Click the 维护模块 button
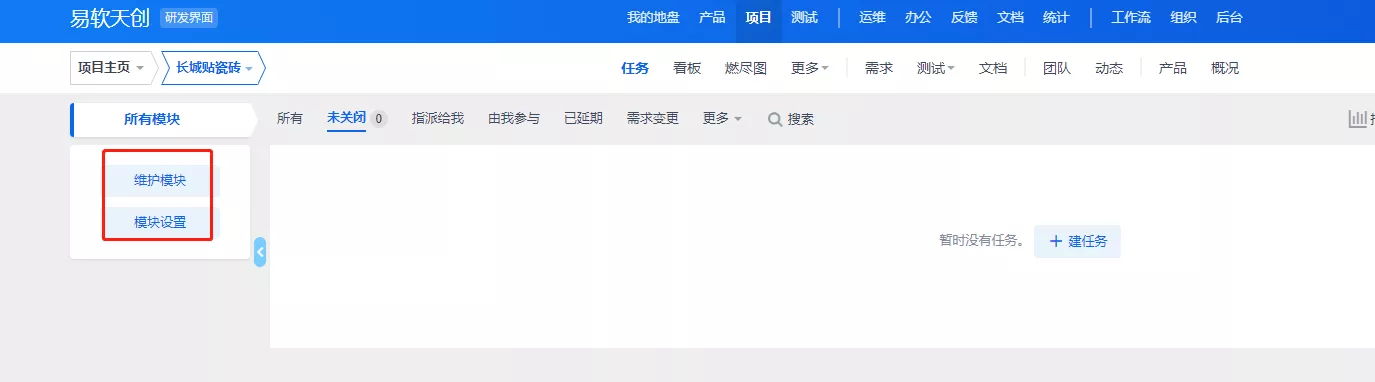Image resolution: width=1375 pixels, height=382 pixels. (x=160, y=180)
